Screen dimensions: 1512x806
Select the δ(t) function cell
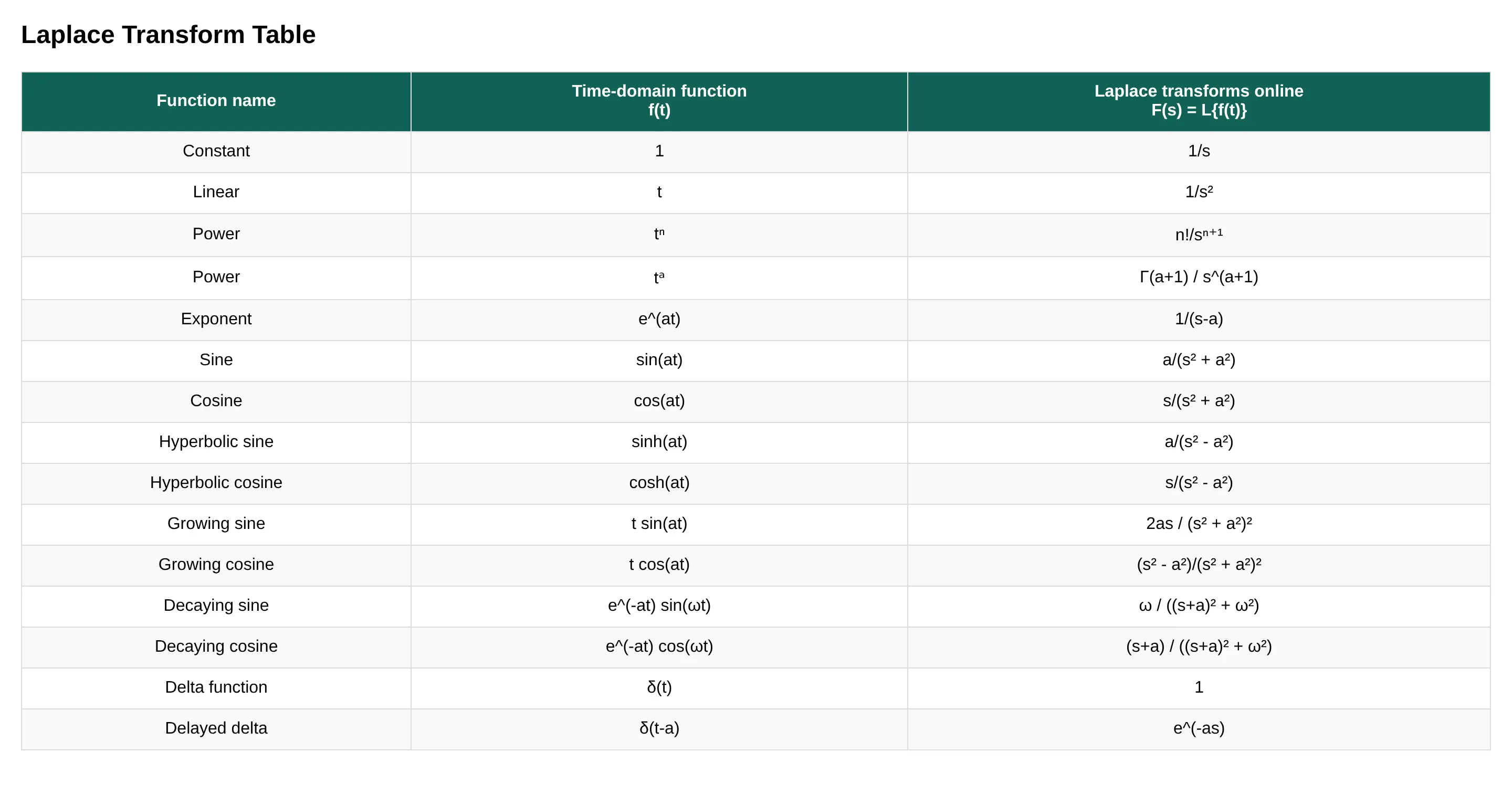pyautogui.click(x=658, y=687)
